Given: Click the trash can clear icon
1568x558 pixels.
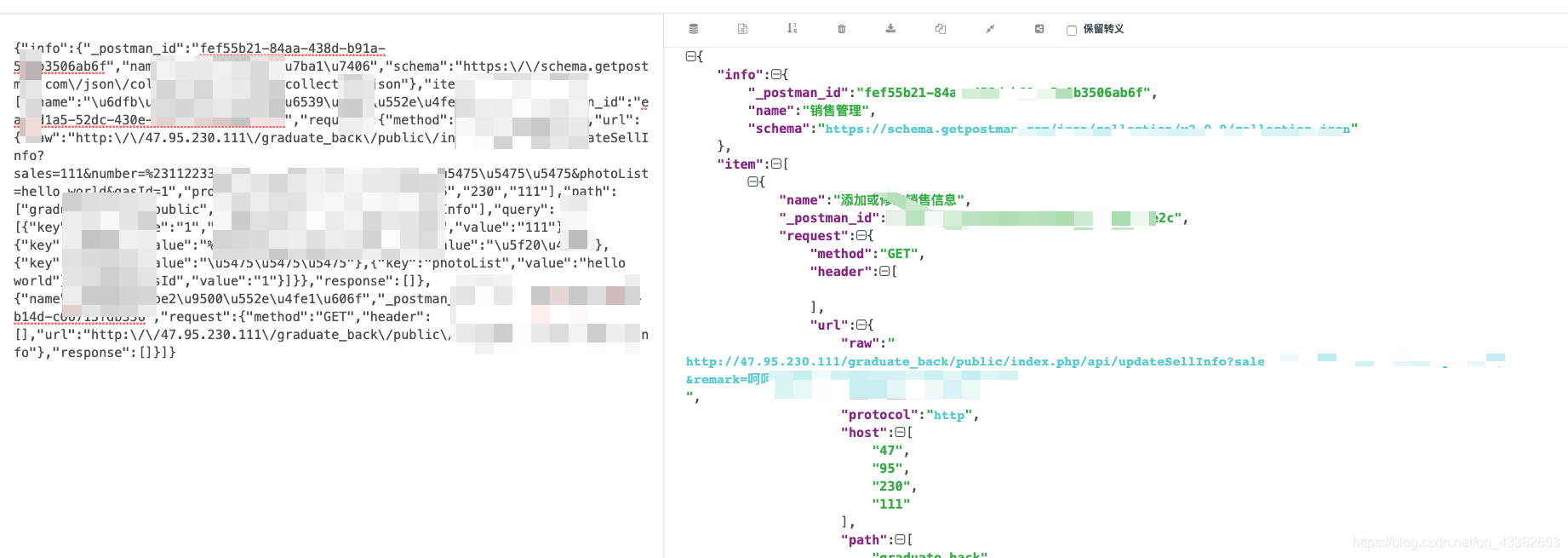Looking at the screenshot, I should pos(841,29).
